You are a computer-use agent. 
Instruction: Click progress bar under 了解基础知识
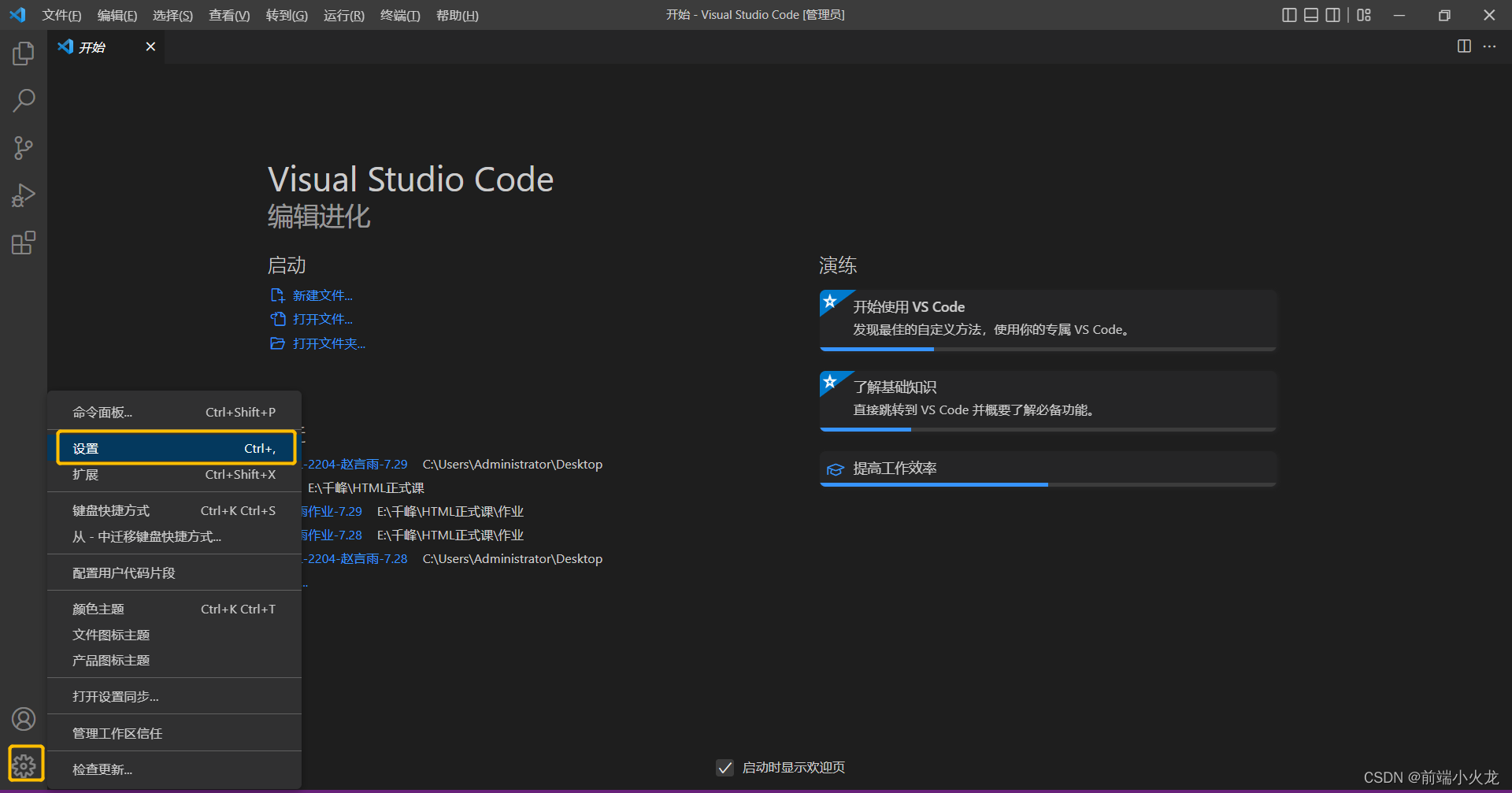[x=1047, y=429]
